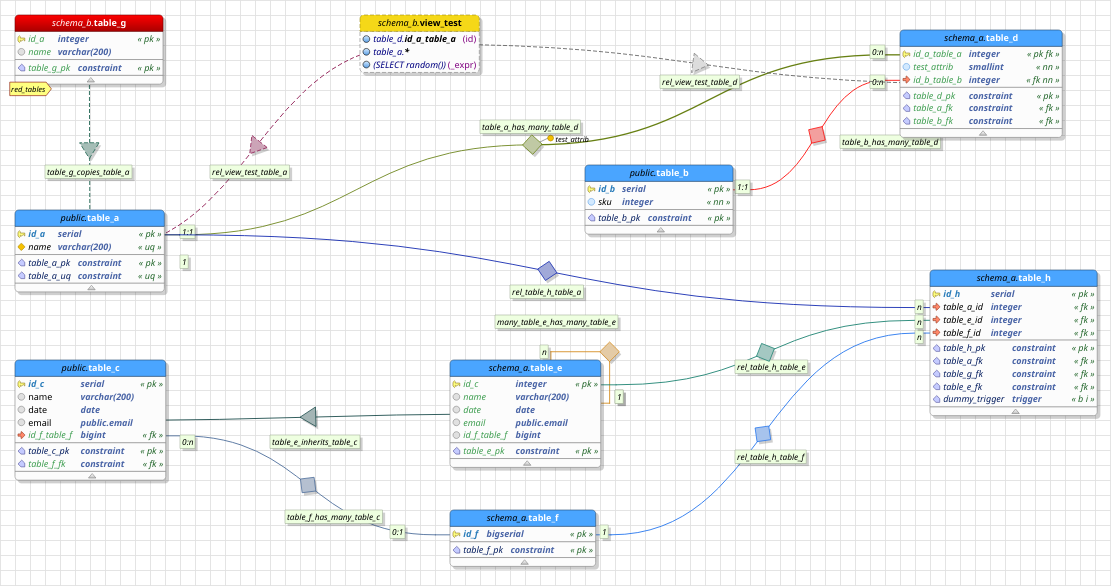Click the arrow icon on the rel_view_test_table_d line

[699, 63]
